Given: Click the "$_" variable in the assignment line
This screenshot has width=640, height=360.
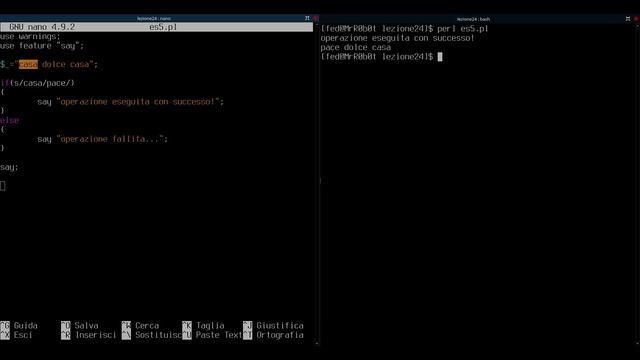Looking at the screenshot, I should pyautogui.click(x=4, y=64).
